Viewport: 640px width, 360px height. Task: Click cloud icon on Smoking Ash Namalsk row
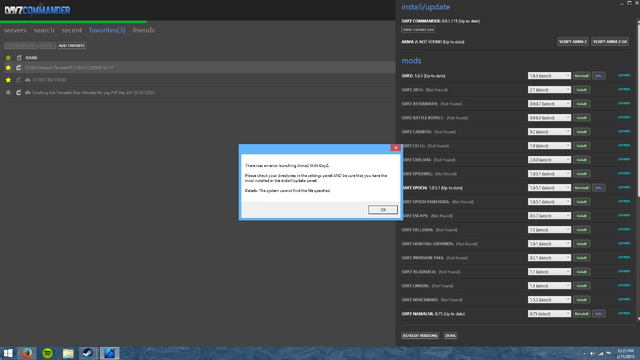27,93
